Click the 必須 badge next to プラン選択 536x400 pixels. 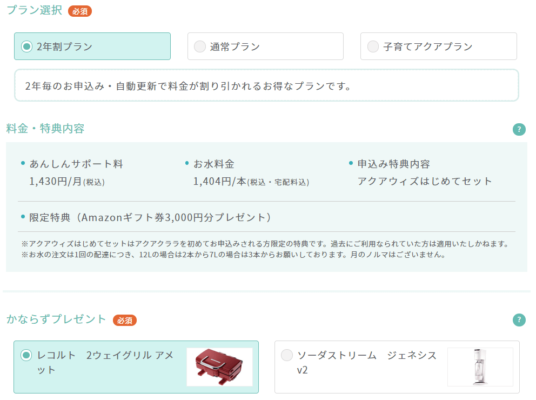[x=80, y=11]
